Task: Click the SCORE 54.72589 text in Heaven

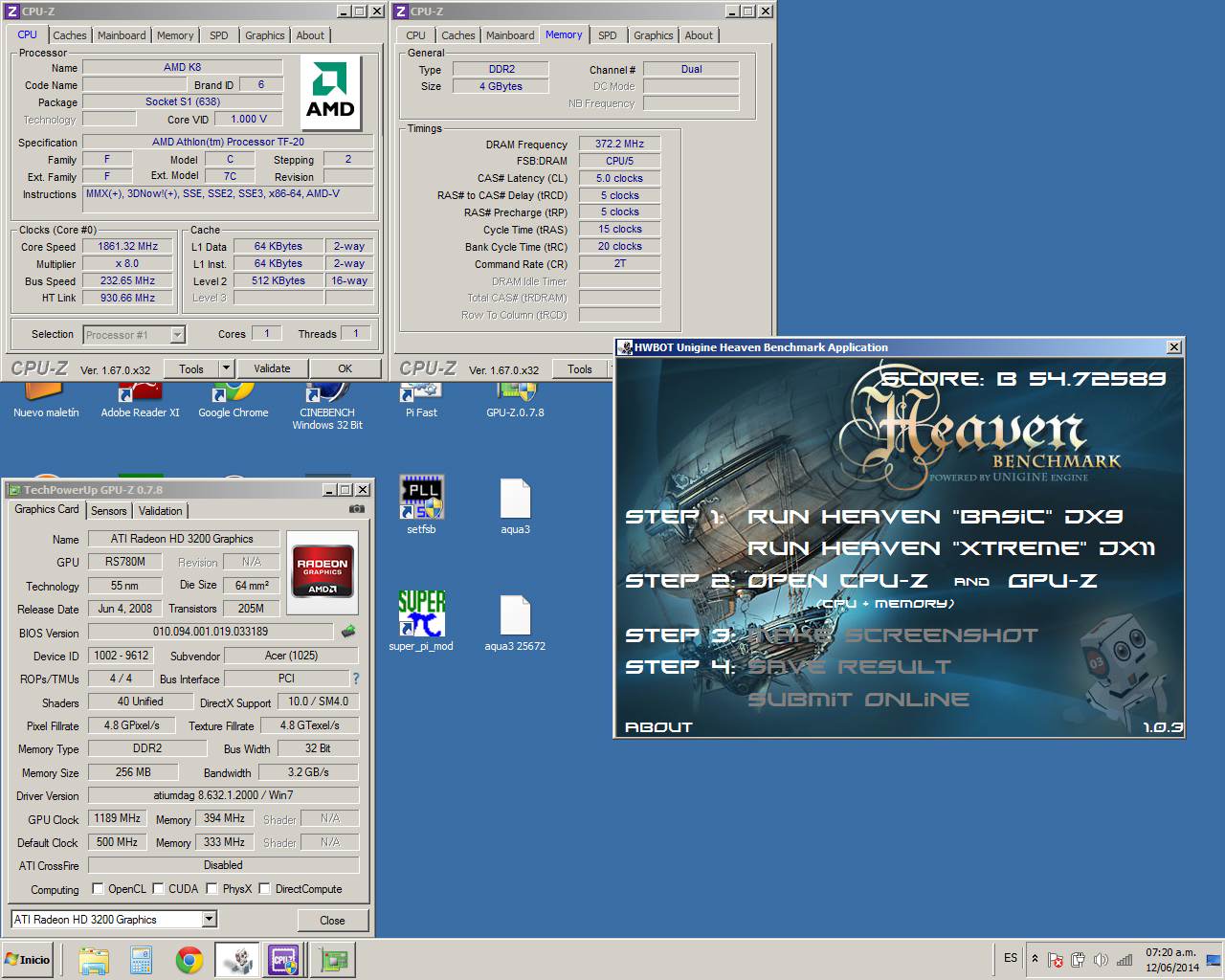Action: point(1023,379)
